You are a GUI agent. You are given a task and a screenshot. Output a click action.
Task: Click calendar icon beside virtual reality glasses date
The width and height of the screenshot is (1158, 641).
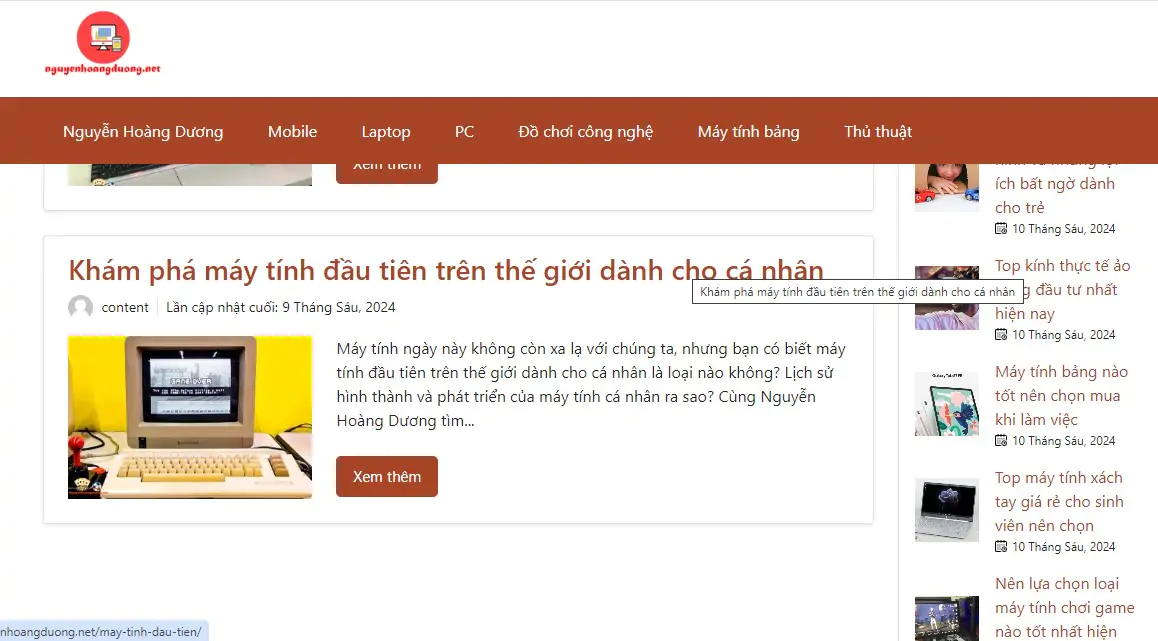click(x=1001, y=335)
